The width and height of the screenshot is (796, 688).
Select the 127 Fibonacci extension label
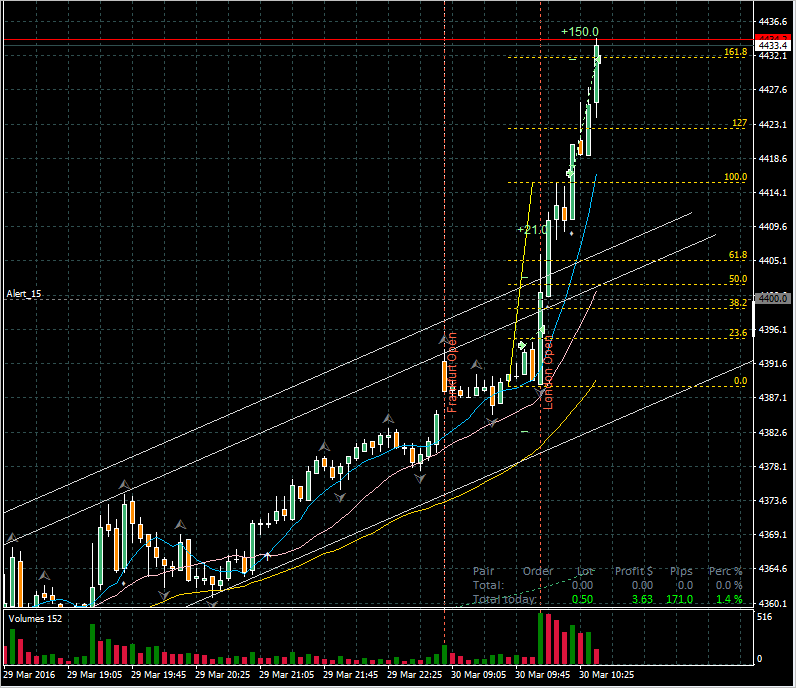(740, 124)
